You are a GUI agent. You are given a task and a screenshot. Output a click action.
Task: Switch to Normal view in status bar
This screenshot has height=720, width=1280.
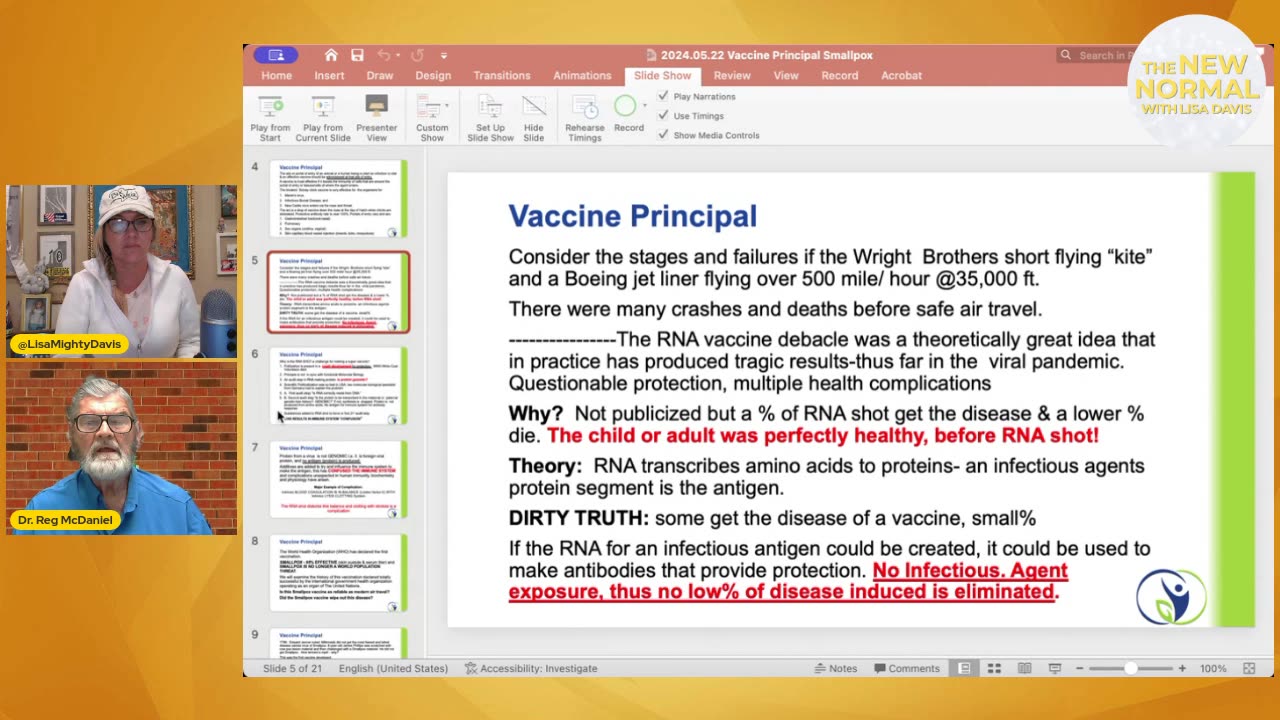(964, 668)
